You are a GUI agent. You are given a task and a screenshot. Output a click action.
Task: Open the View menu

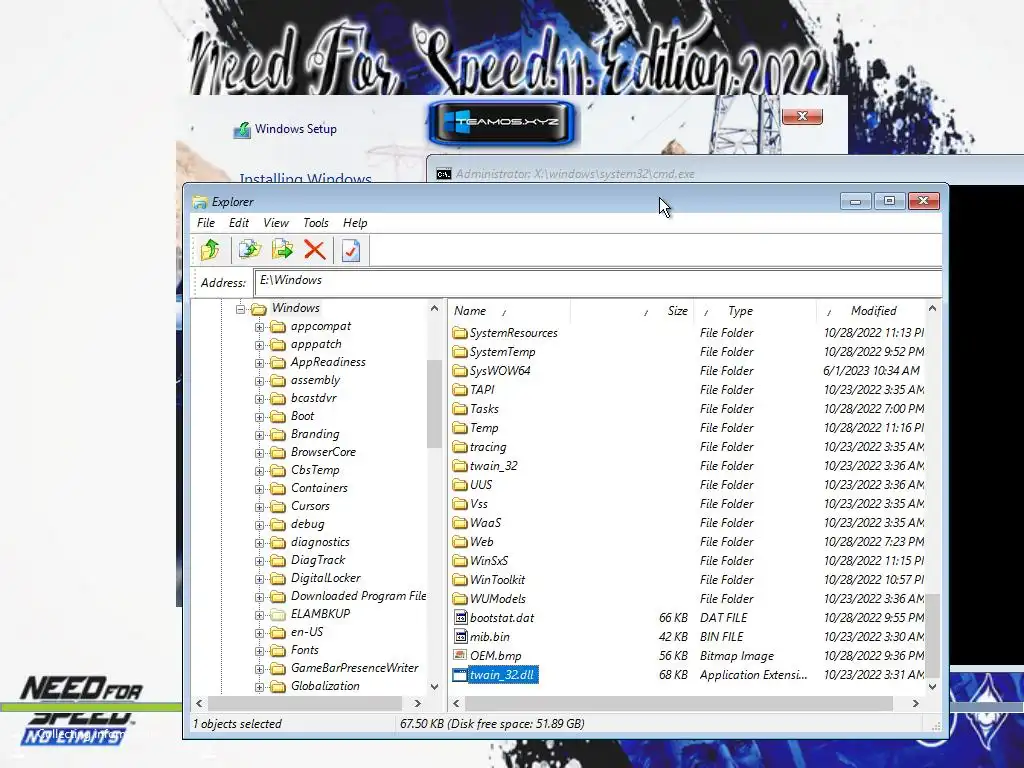click(x=276, y=223)
